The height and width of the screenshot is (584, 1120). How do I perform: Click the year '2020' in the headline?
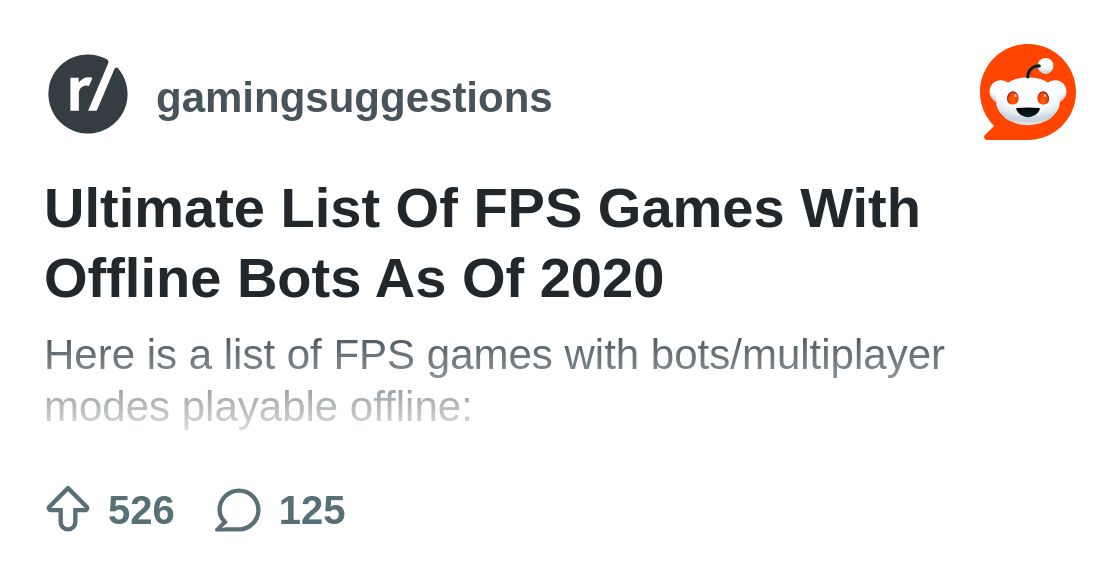click(602, 278)
